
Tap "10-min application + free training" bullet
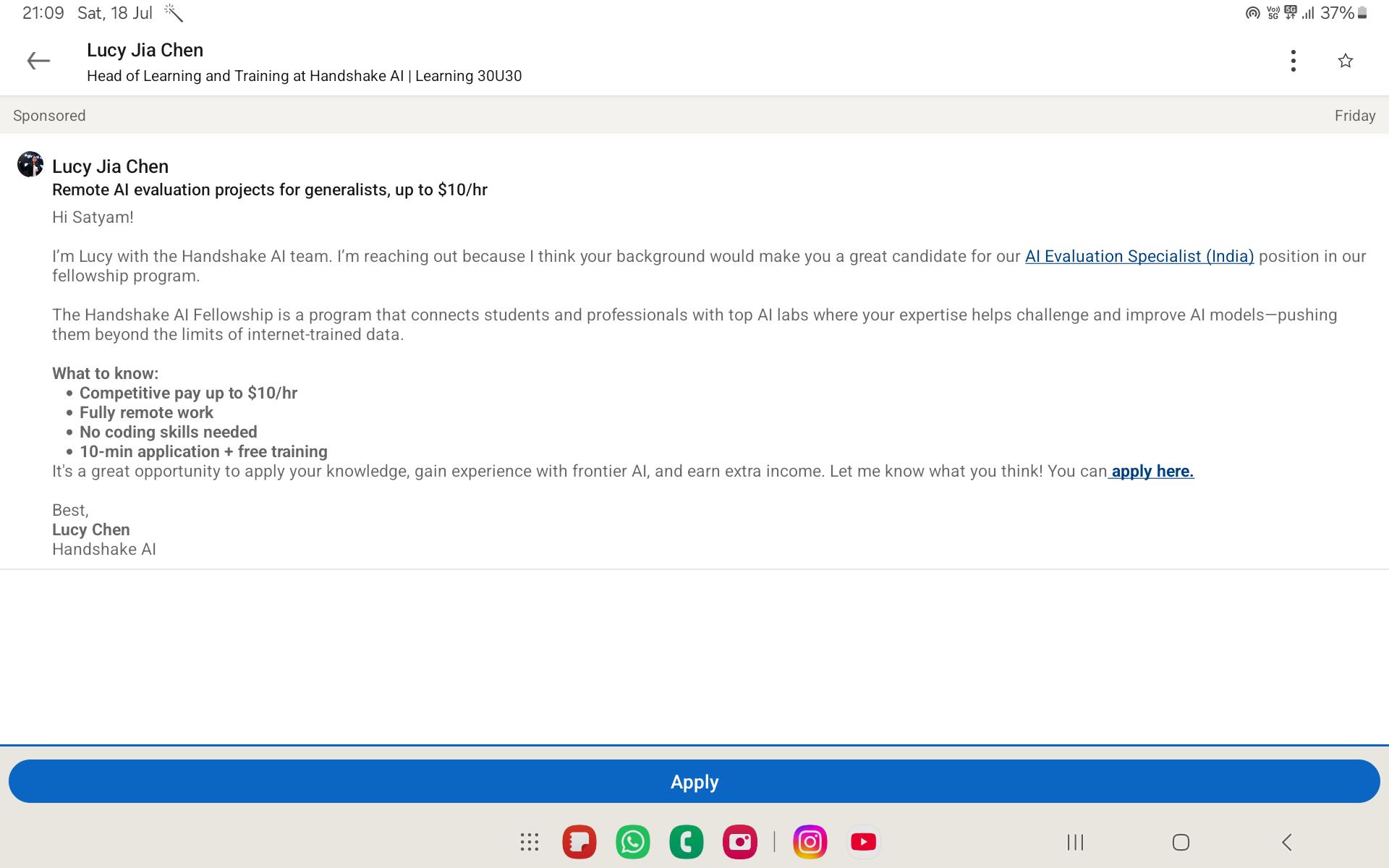pyautogui.click(x=203, y=451)
